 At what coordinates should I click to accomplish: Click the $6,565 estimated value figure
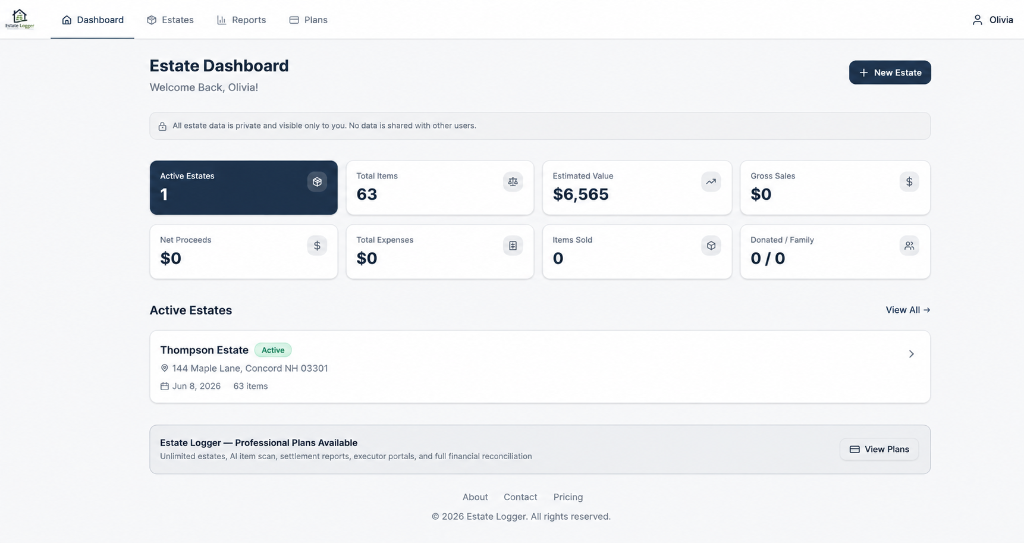[x=581, y=194]
